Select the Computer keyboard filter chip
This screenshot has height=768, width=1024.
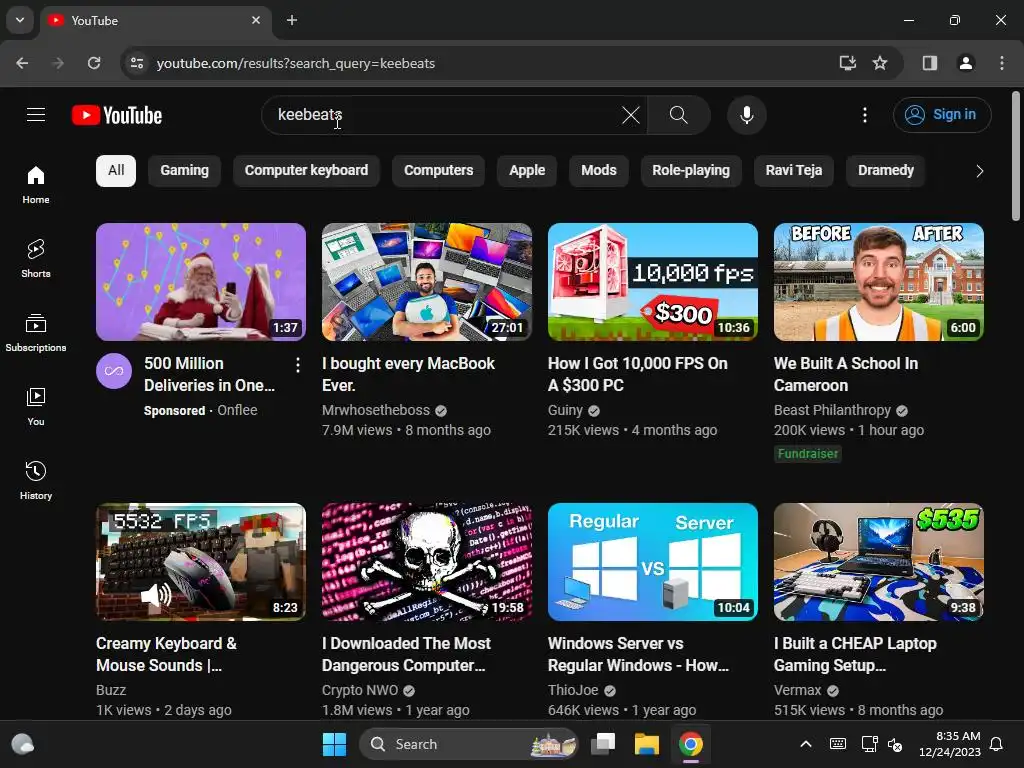point(306,170)
